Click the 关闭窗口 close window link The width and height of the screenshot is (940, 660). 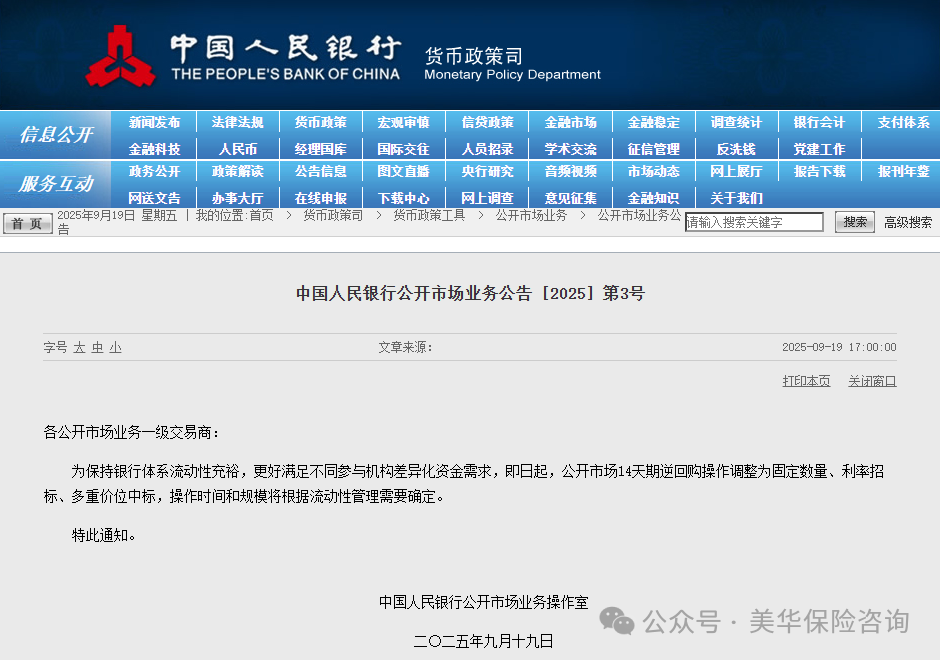871,380
